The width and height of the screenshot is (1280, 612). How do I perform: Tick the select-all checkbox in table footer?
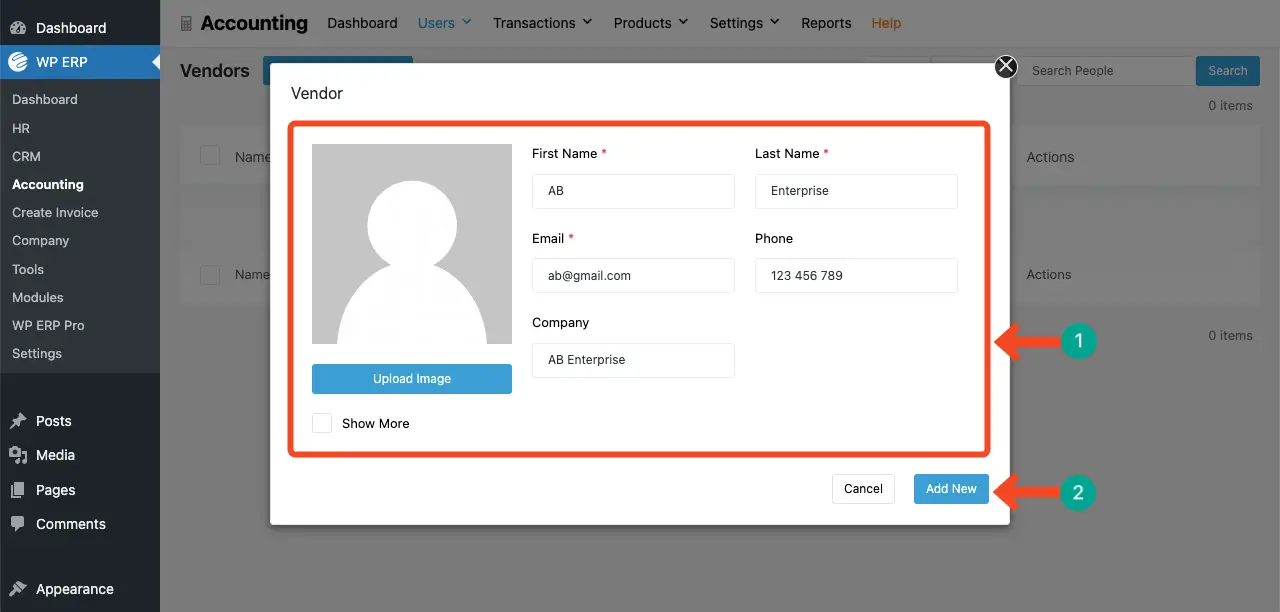point(210,274)
